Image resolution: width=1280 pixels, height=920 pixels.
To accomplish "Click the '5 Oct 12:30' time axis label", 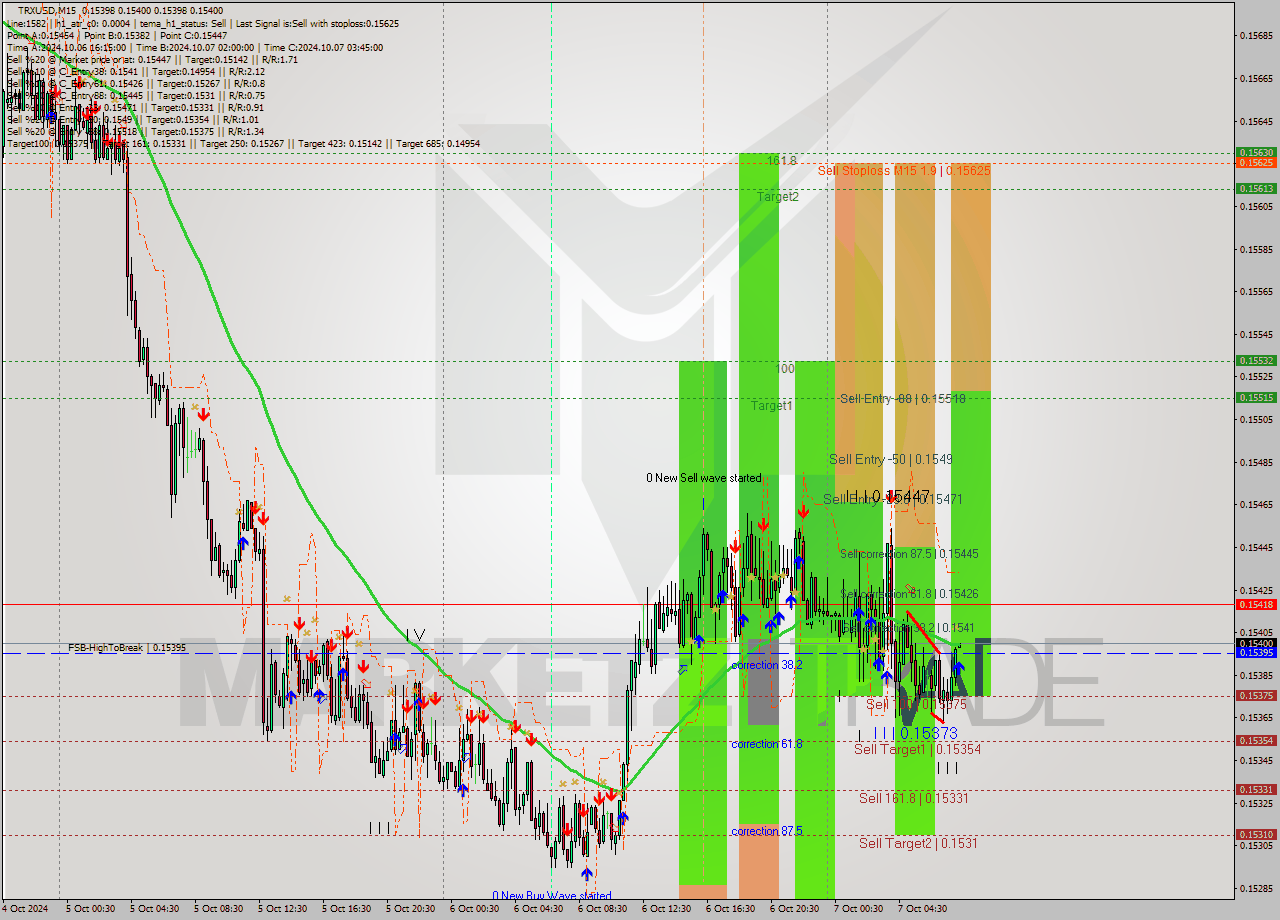I will point(282,909).
